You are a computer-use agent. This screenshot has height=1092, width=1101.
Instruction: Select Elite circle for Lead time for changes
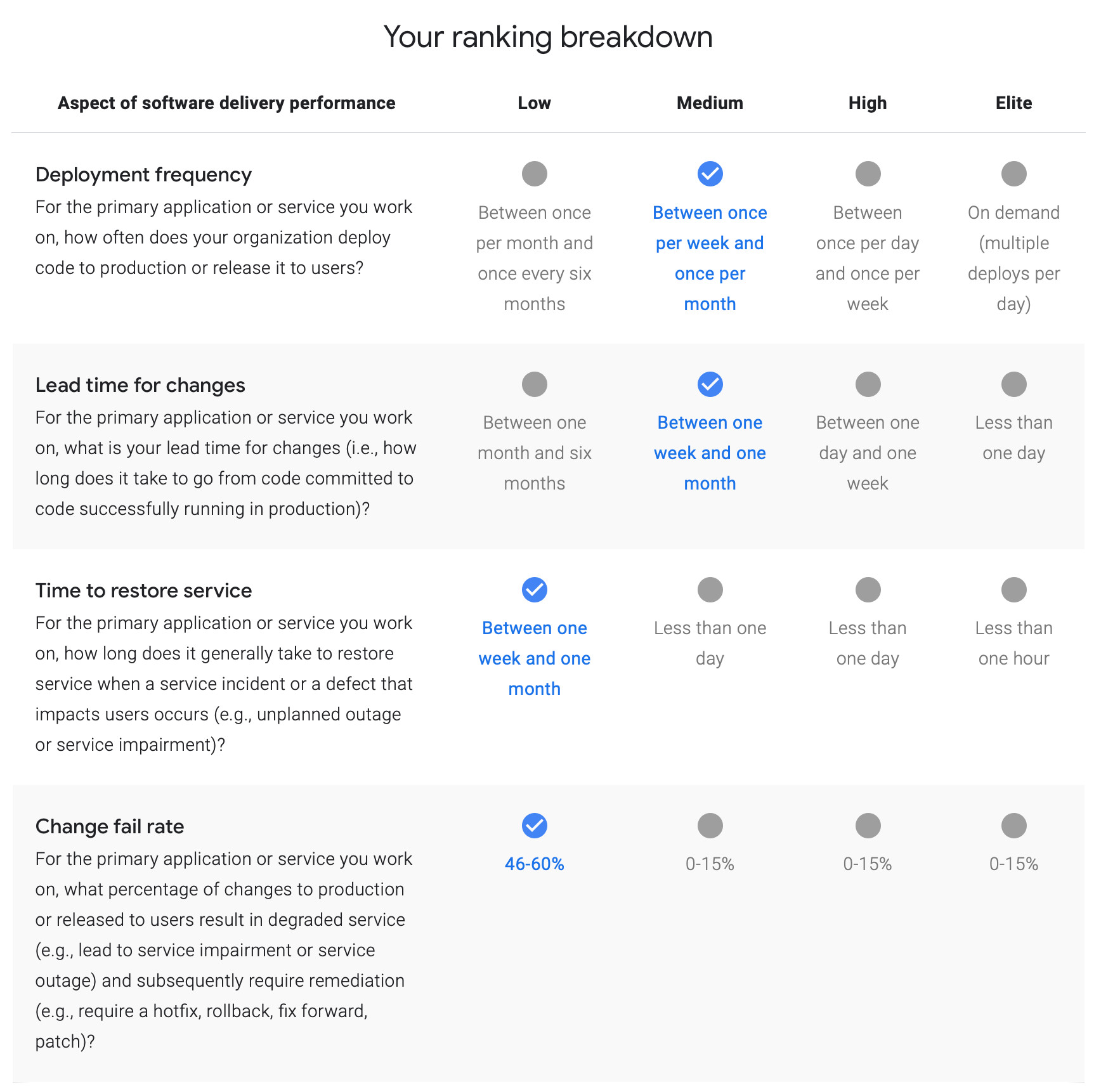click(1013, 384)
